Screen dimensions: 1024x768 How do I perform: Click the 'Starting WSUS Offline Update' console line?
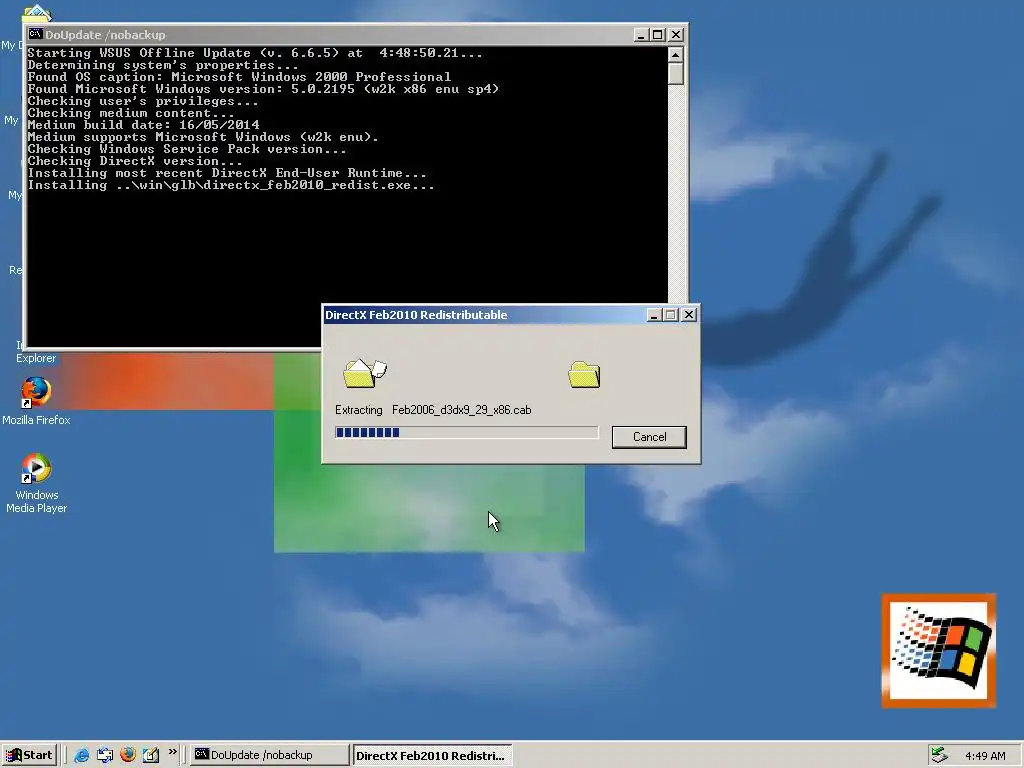[255, 53]
